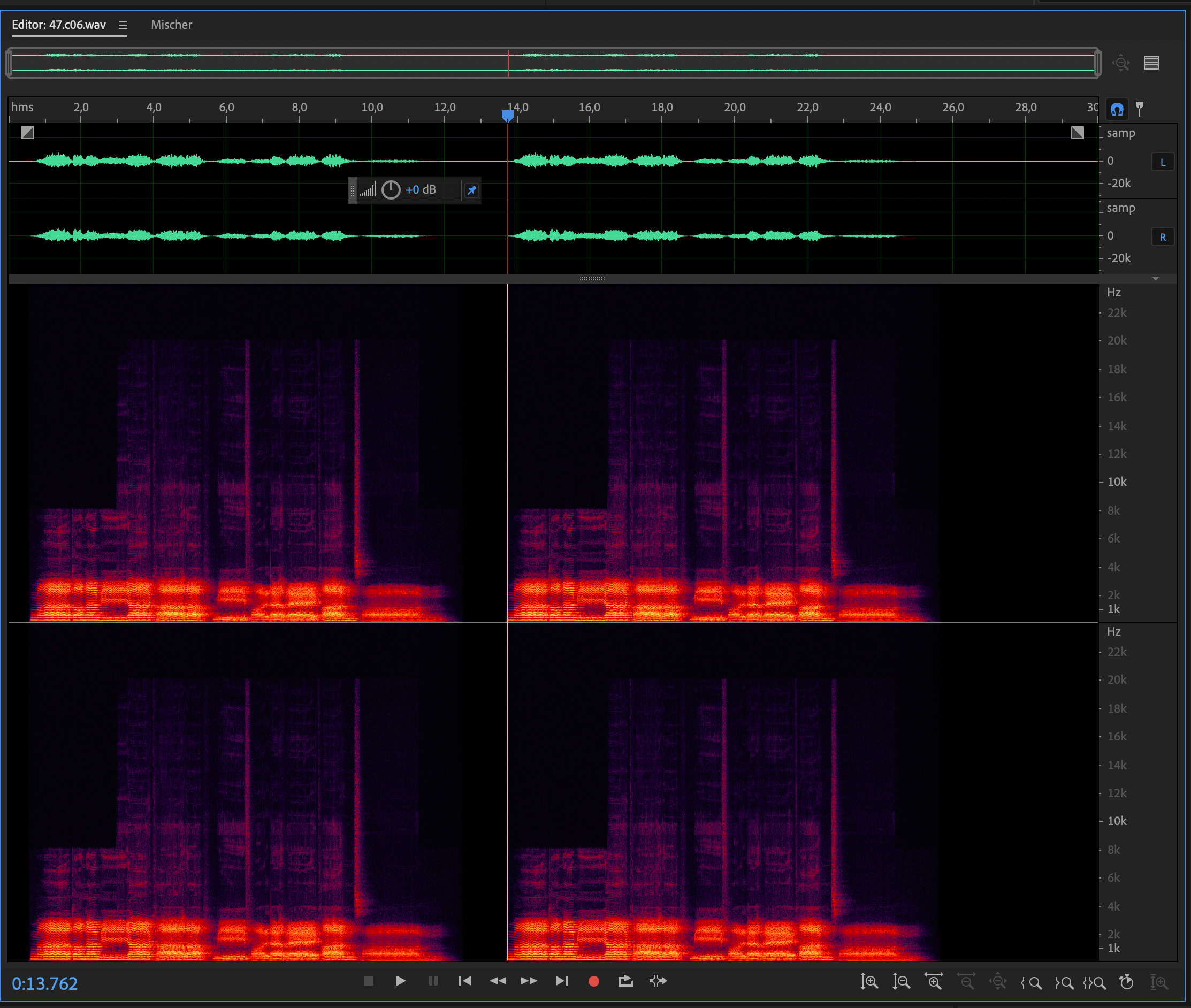Click the skip selection icon
The image size is (1191, 1008).
click(x=658, y=981)
